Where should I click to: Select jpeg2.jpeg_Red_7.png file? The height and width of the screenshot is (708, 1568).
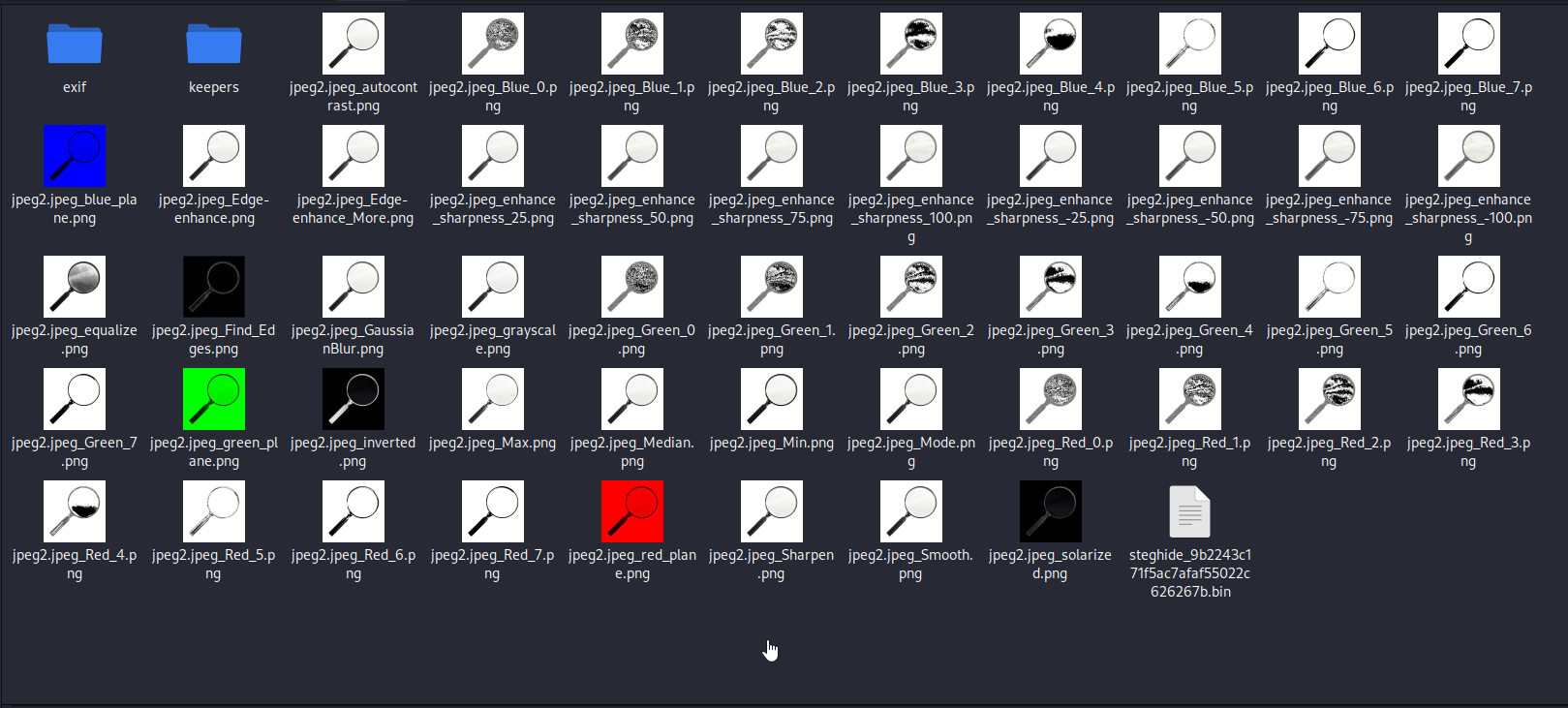tap(493, 511)
